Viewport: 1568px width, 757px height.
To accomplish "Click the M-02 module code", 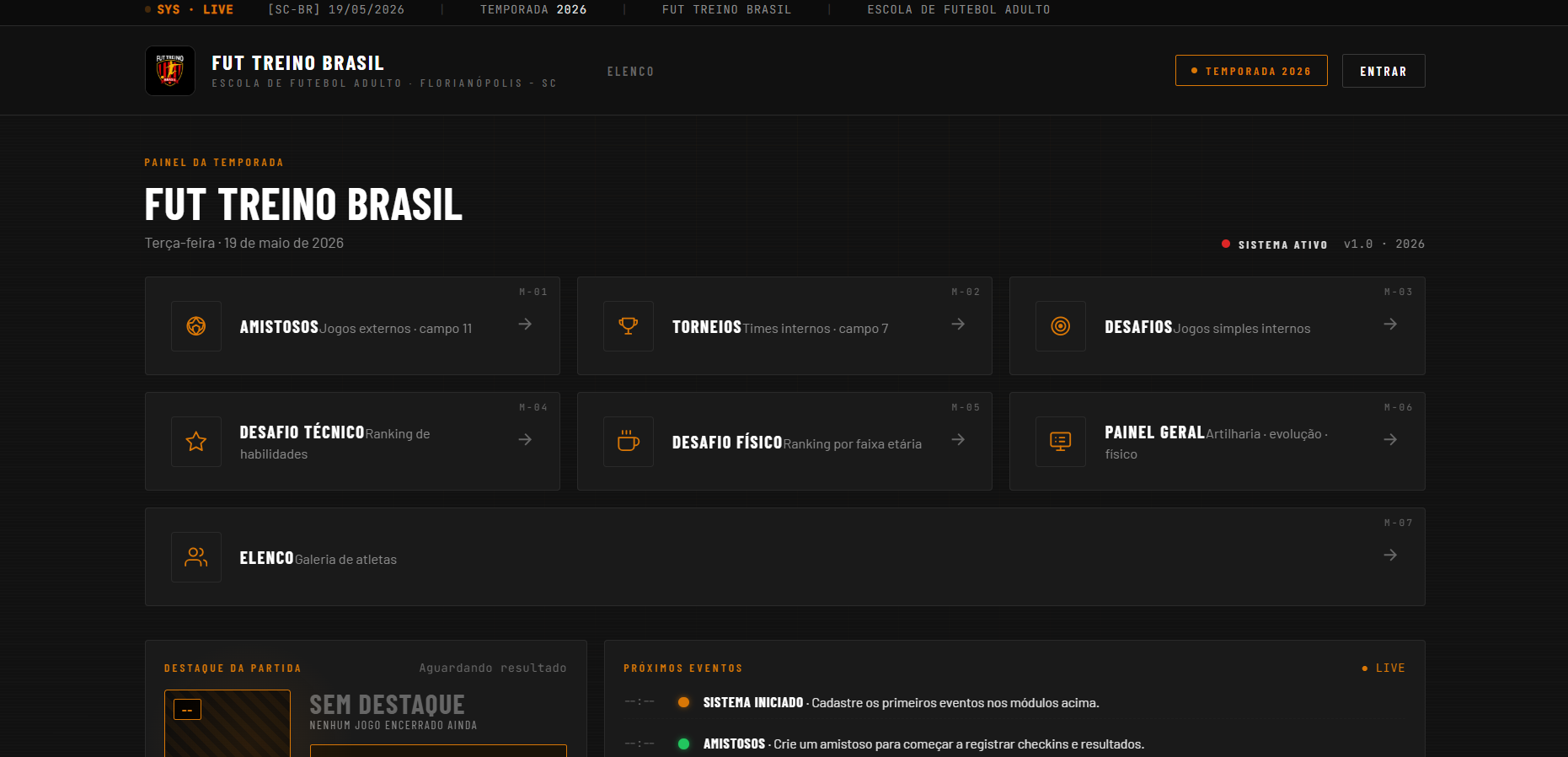I will (966, 292).
